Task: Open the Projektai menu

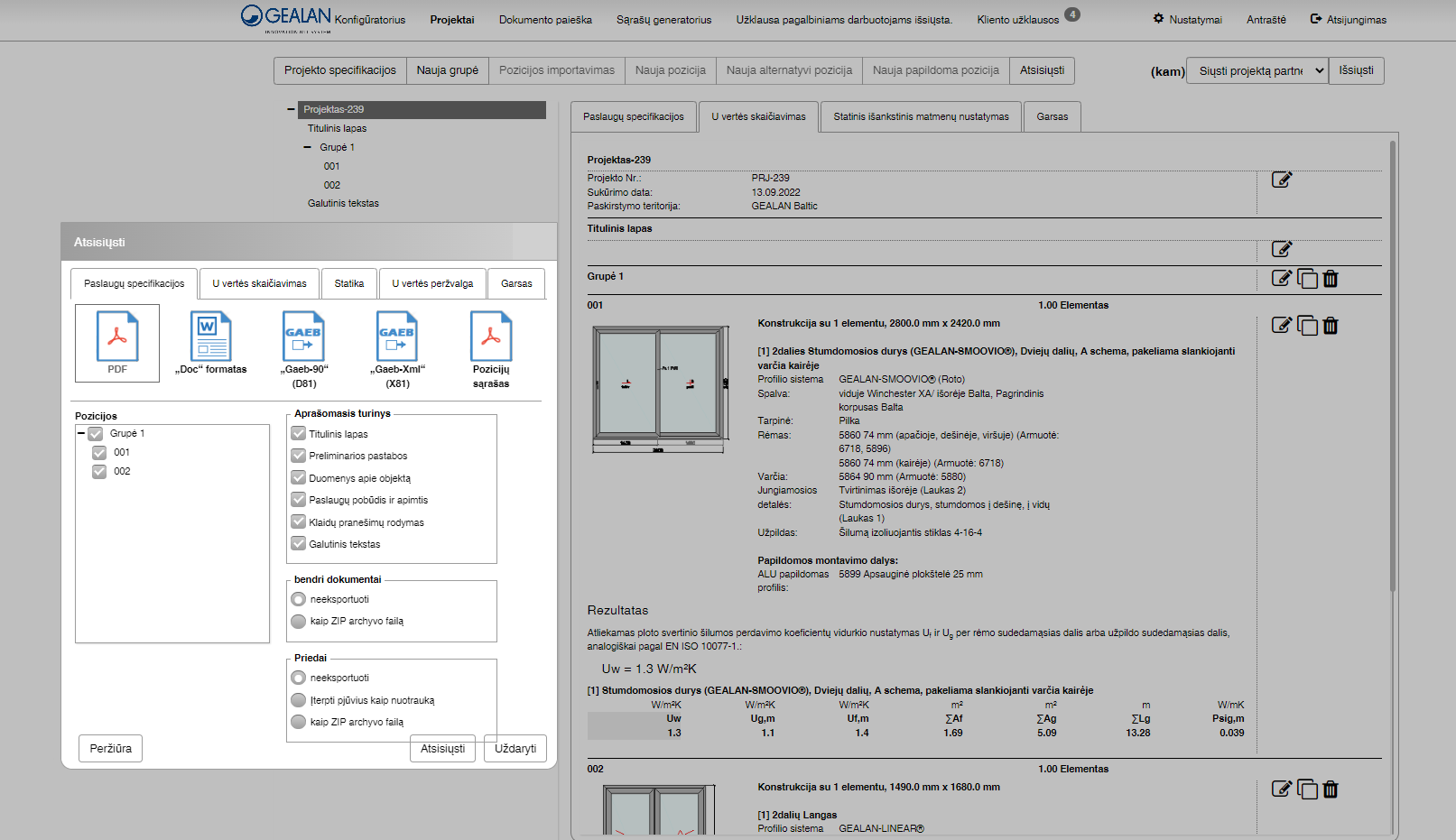Action: (452, 20)
